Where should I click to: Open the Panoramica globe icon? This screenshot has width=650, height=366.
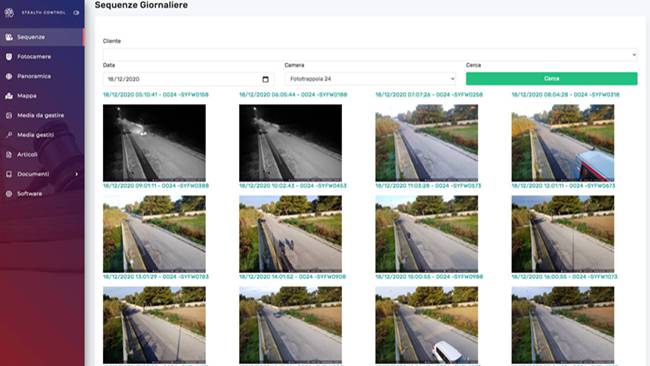pos(9,76)
